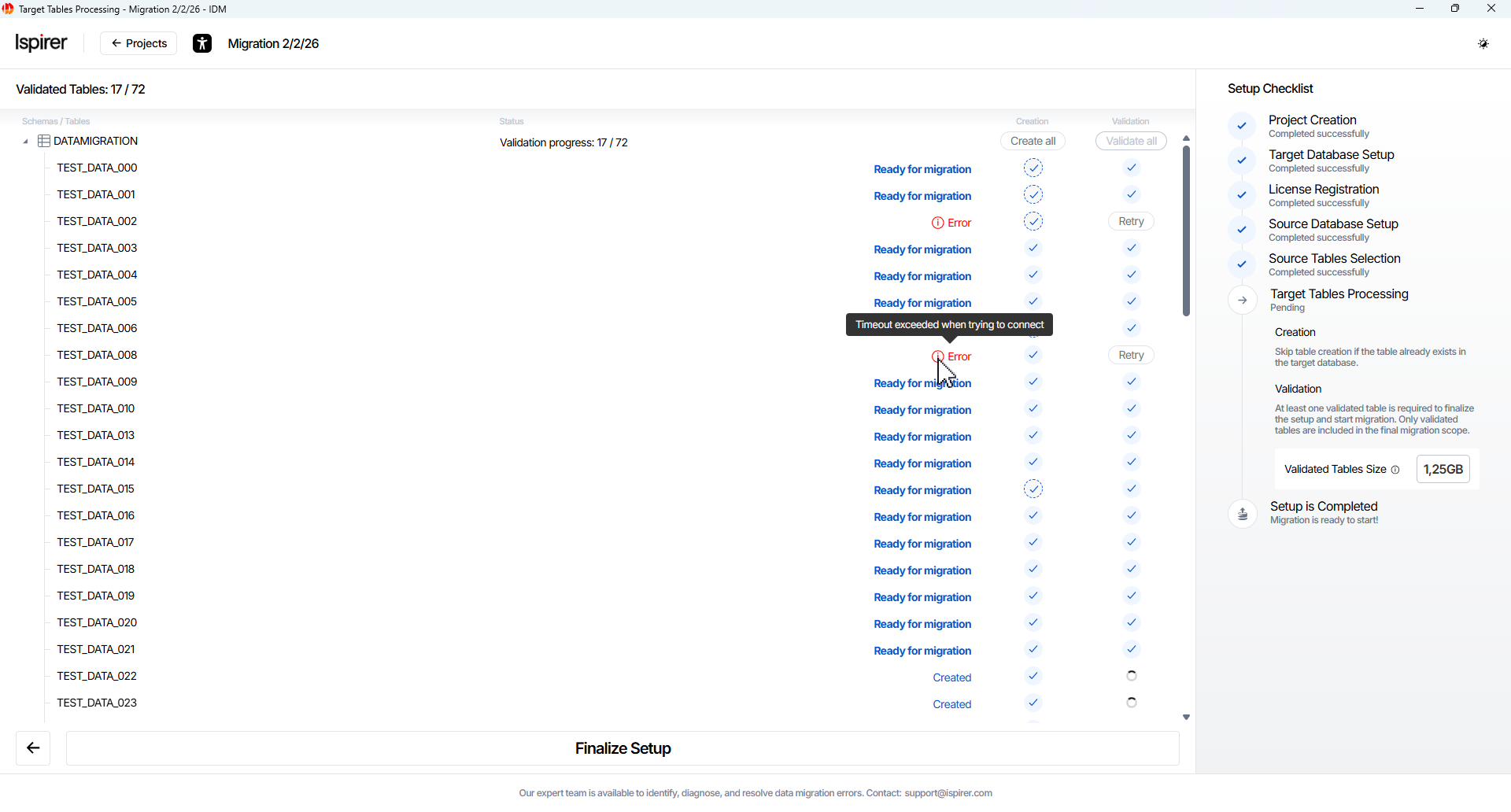Click the Setup is Completed step icon
Screen dimensions: 1511x812
click(x=1243, y=514)
